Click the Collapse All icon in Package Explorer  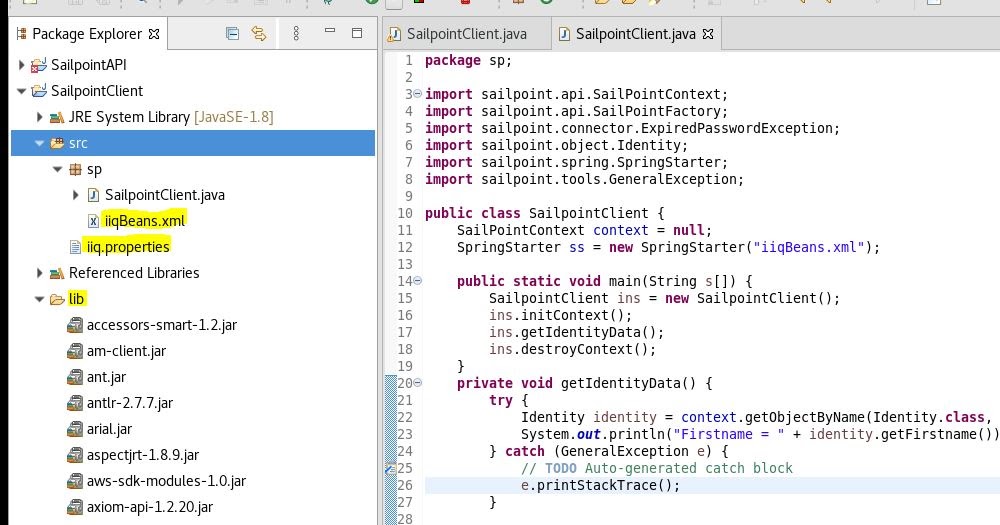pos(232,33)
